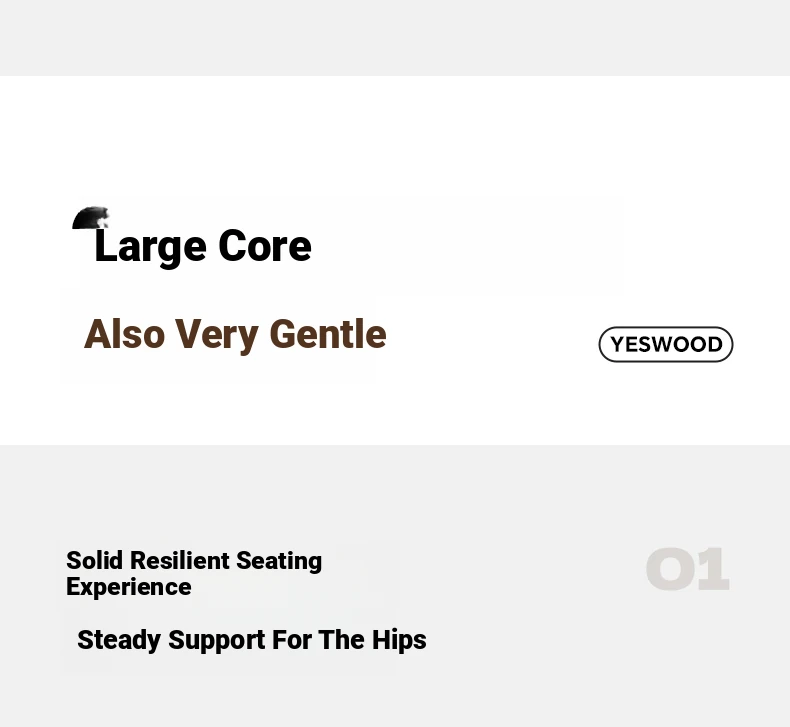
Task: Click the word Large in the heading
Action: (x=150, y=246)
